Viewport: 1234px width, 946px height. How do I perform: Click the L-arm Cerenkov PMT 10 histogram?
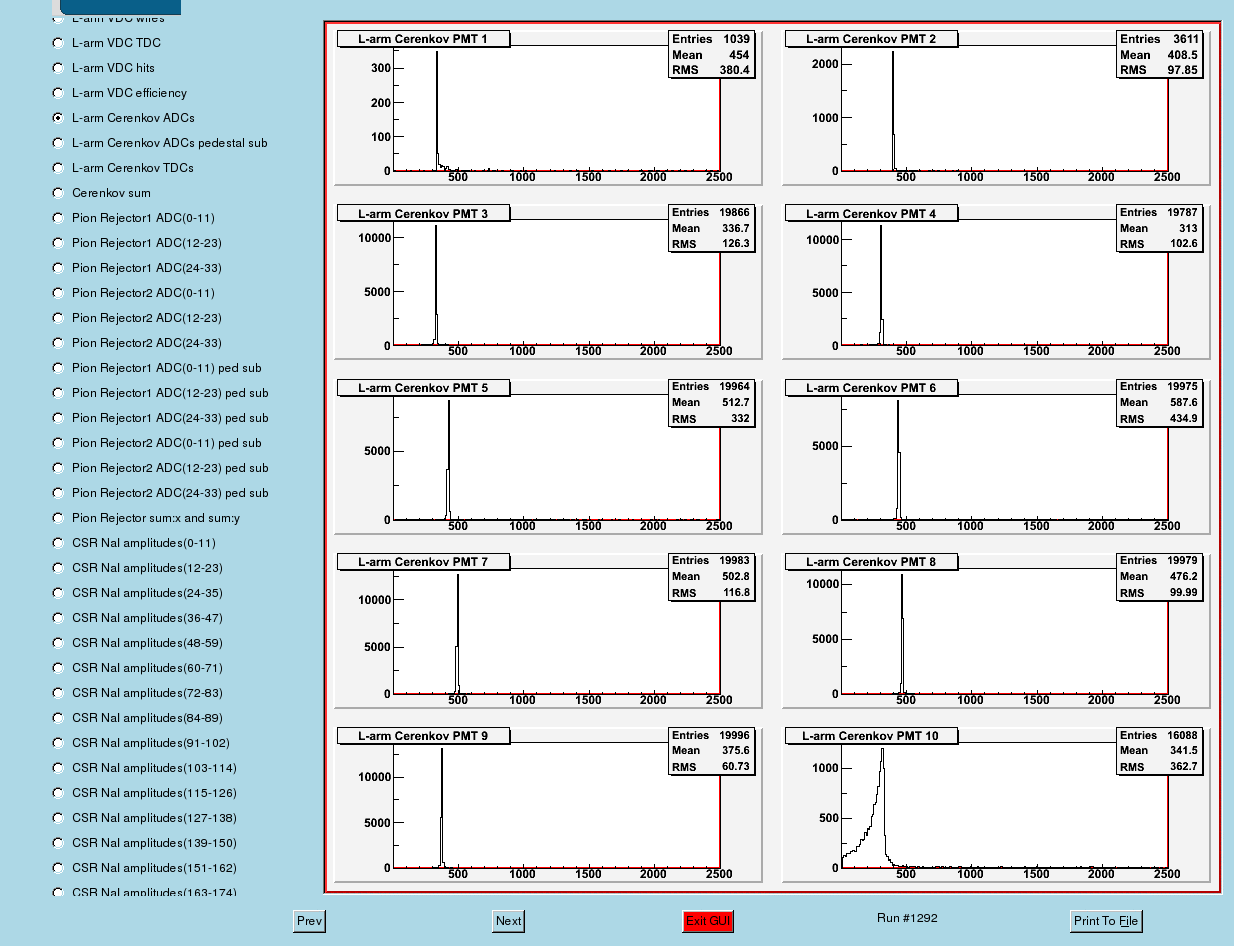996,805
